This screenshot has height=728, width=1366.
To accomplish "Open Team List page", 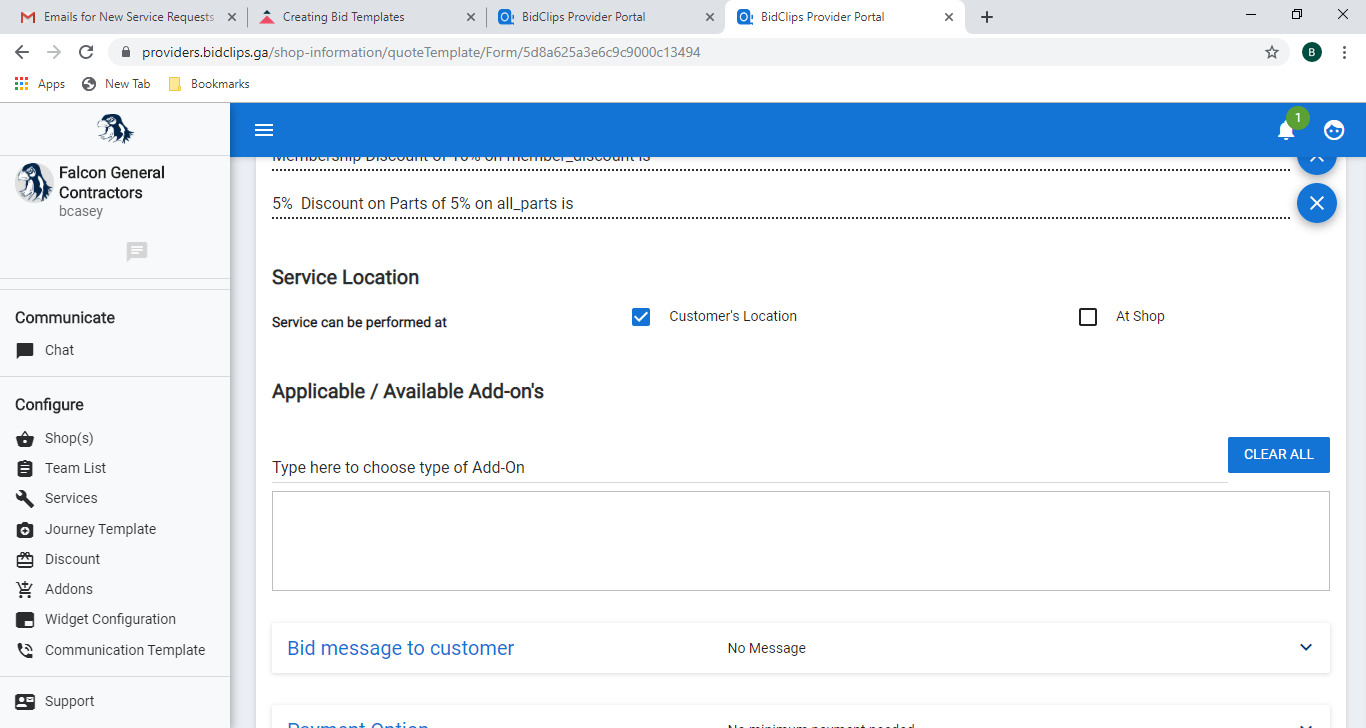I will 75,469.
